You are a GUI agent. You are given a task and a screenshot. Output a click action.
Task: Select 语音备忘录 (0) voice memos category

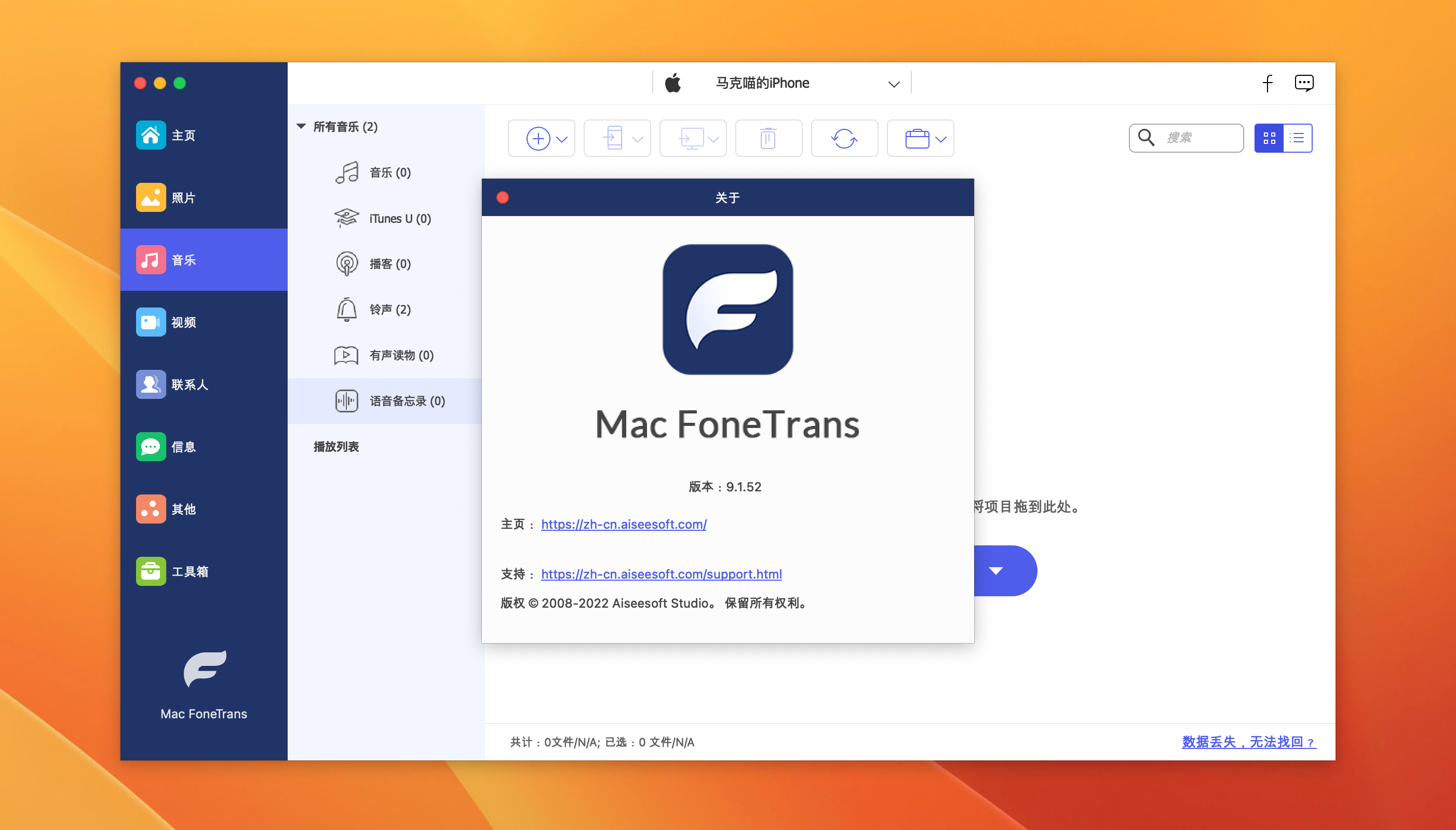386,401
